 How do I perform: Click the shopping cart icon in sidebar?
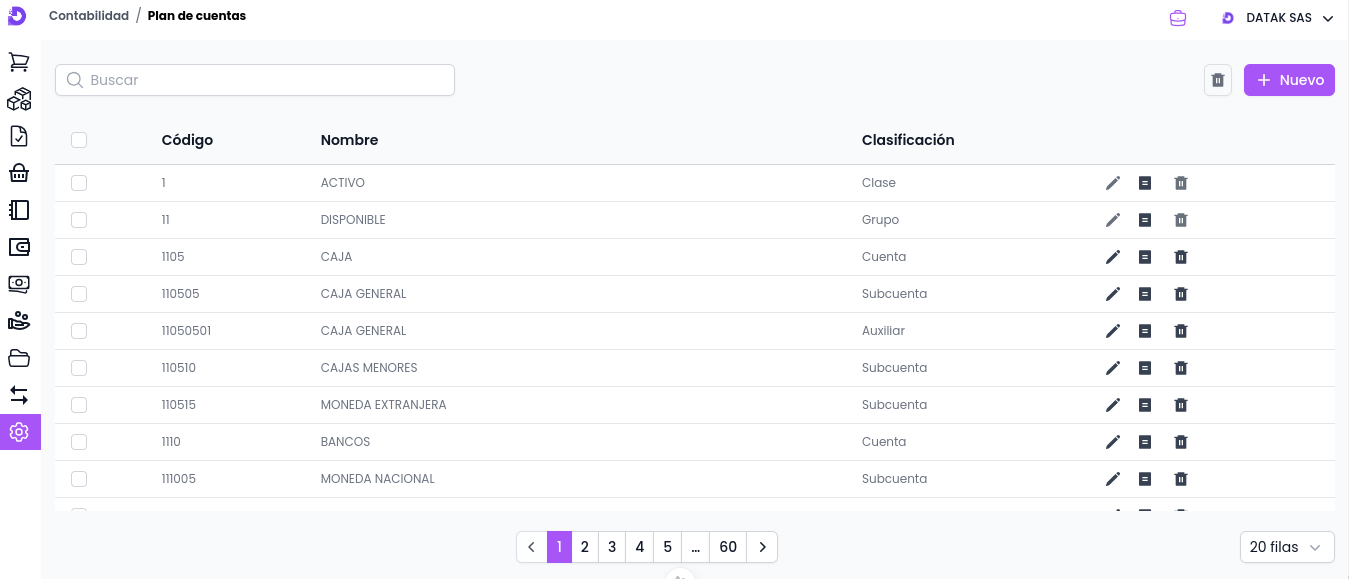[x=19, y=62]
